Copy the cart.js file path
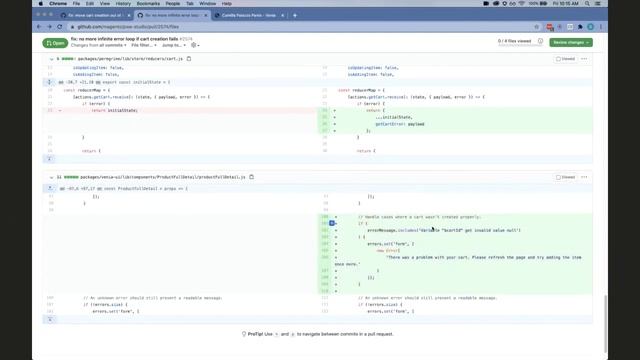 [189, 59]
